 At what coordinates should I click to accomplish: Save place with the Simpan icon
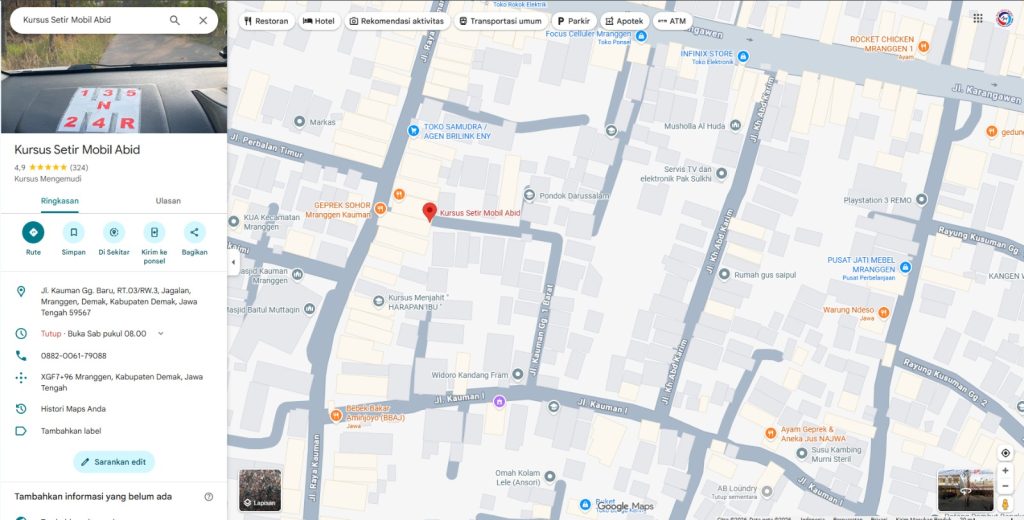[x=73, y=232]
